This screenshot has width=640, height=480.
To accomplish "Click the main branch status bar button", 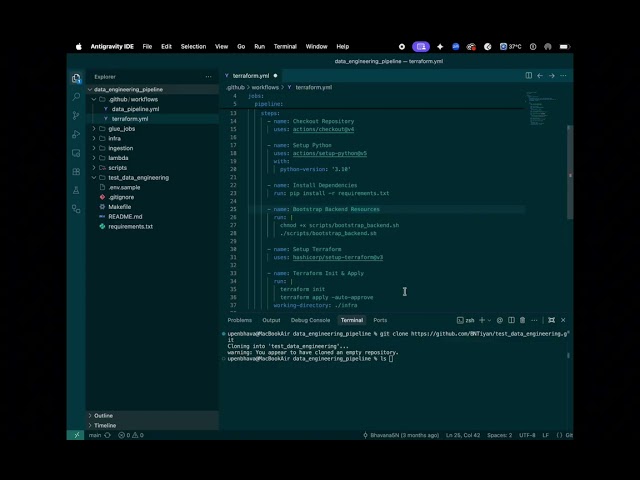I will tap(95, 435).
